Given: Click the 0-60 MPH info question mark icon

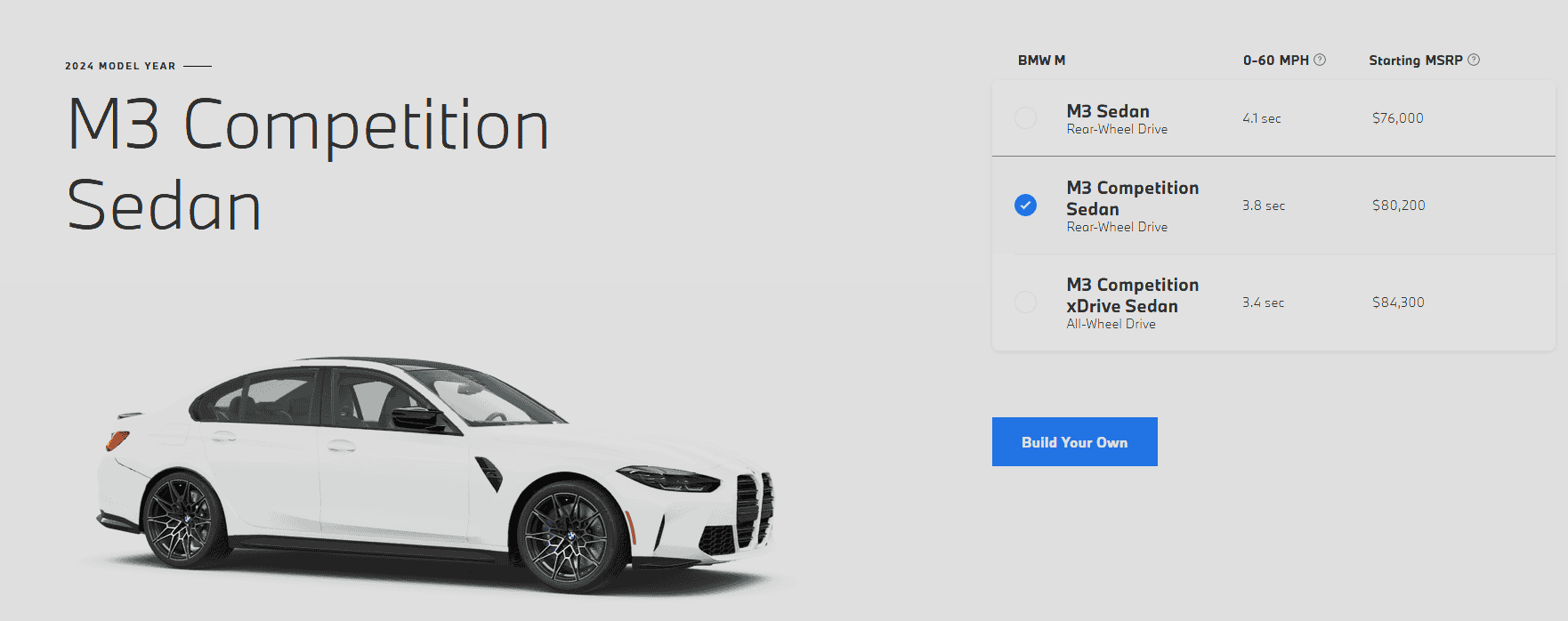Looking at the screenshot, I should coord(1320,60).
